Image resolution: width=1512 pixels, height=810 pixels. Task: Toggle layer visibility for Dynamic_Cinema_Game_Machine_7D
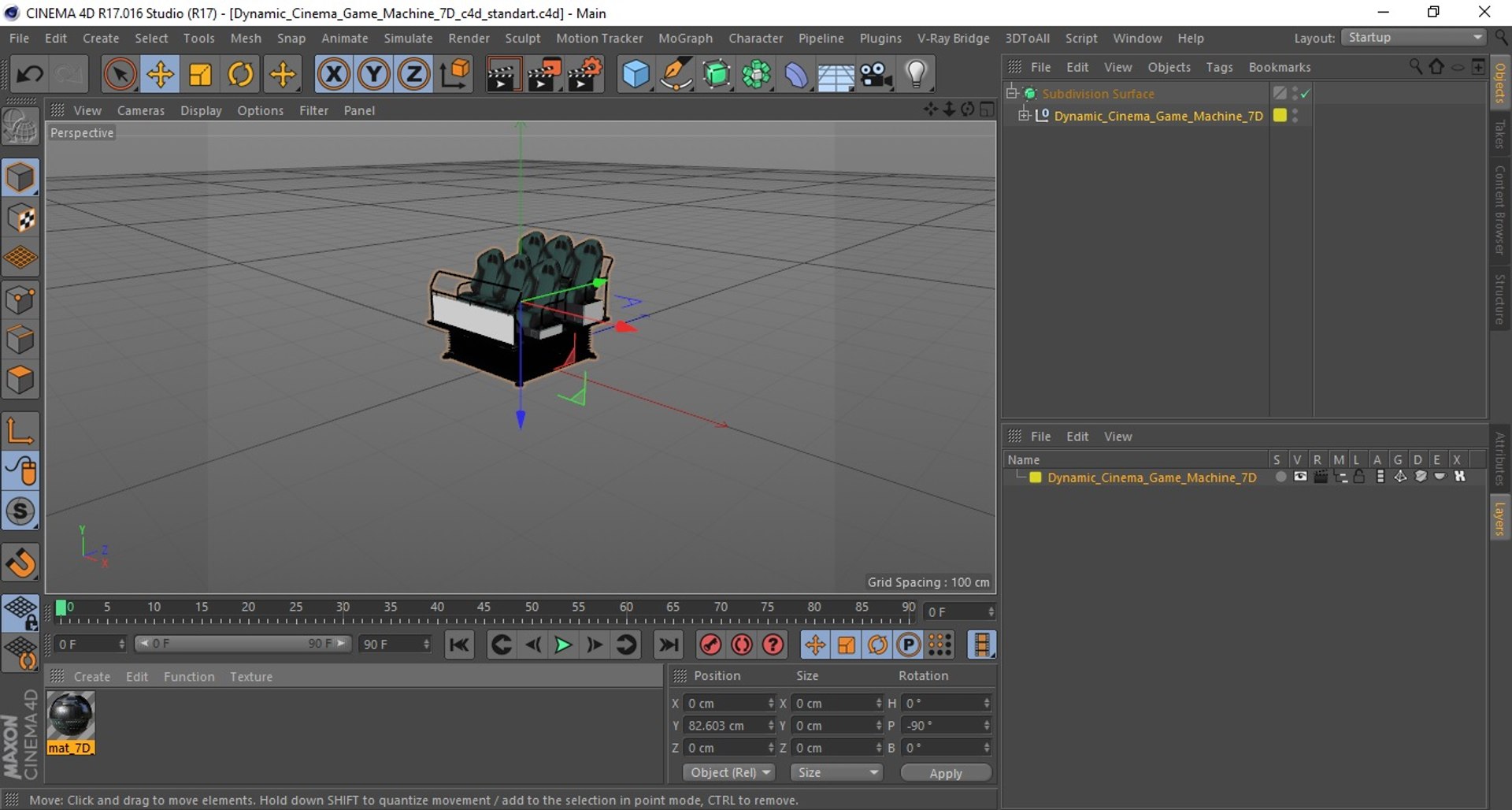(1300, 477)
